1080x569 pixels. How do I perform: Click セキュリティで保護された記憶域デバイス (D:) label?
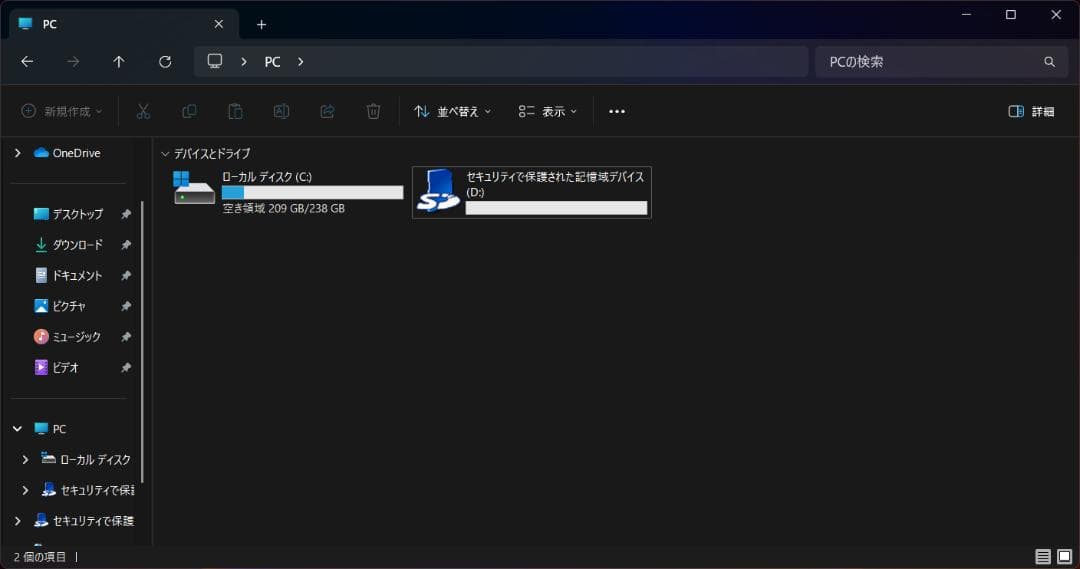coord(555,184)
